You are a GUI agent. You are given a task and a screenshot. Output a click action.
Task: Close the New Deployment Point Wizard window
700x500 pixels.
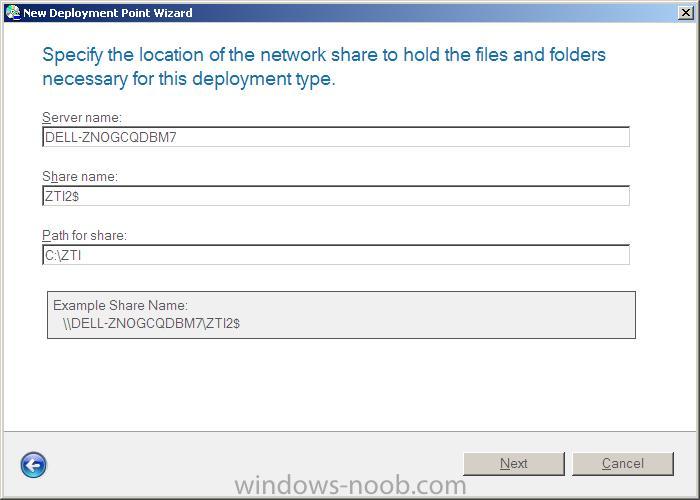click(x=685, y=12)
